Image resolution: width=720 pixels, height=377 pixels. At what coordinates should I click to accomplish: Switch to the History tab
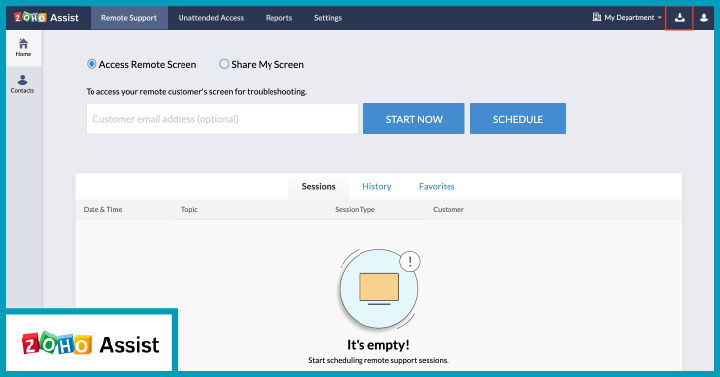[377, 186]
